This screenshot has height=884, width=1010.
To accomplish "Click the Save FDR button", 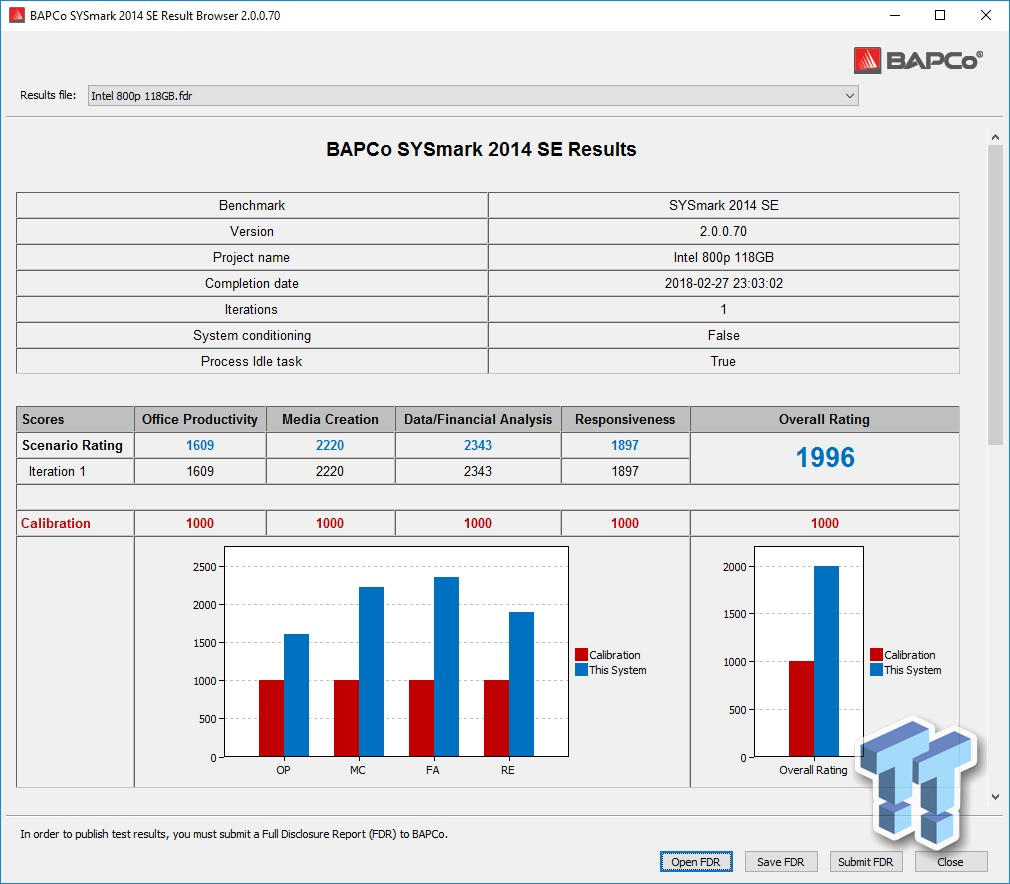I will [x=781, y=861].
